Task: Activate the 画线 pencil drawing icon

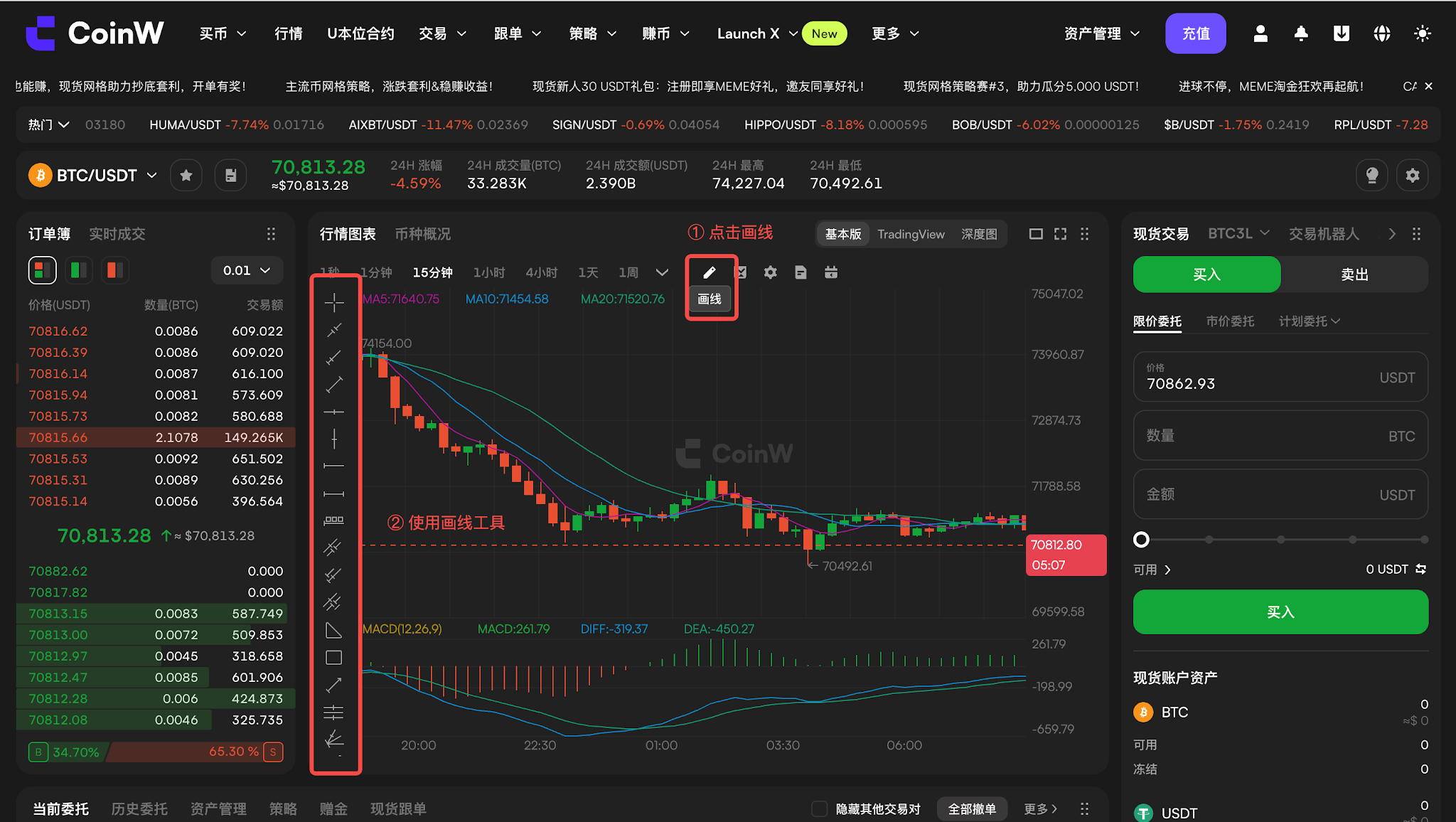Action: point(710,272)
